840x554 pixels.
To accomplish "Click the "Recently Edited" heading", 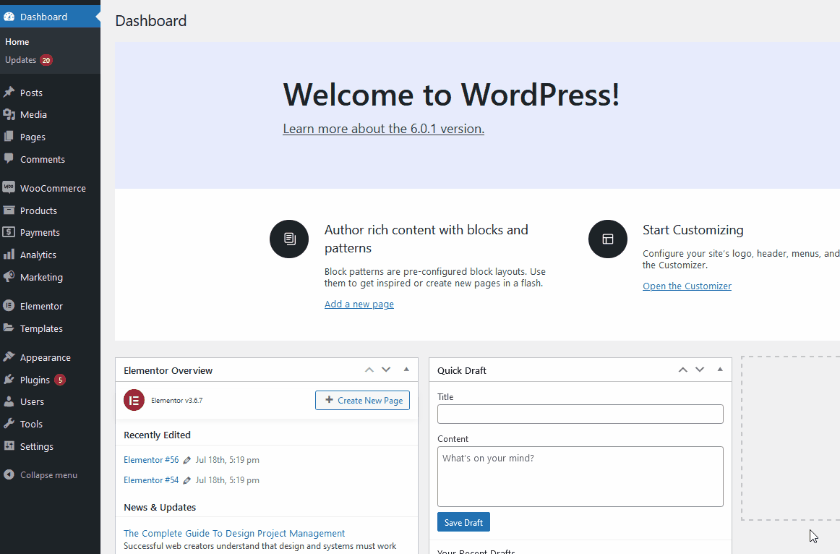I will pyautogui.click(x=157, y=435).
